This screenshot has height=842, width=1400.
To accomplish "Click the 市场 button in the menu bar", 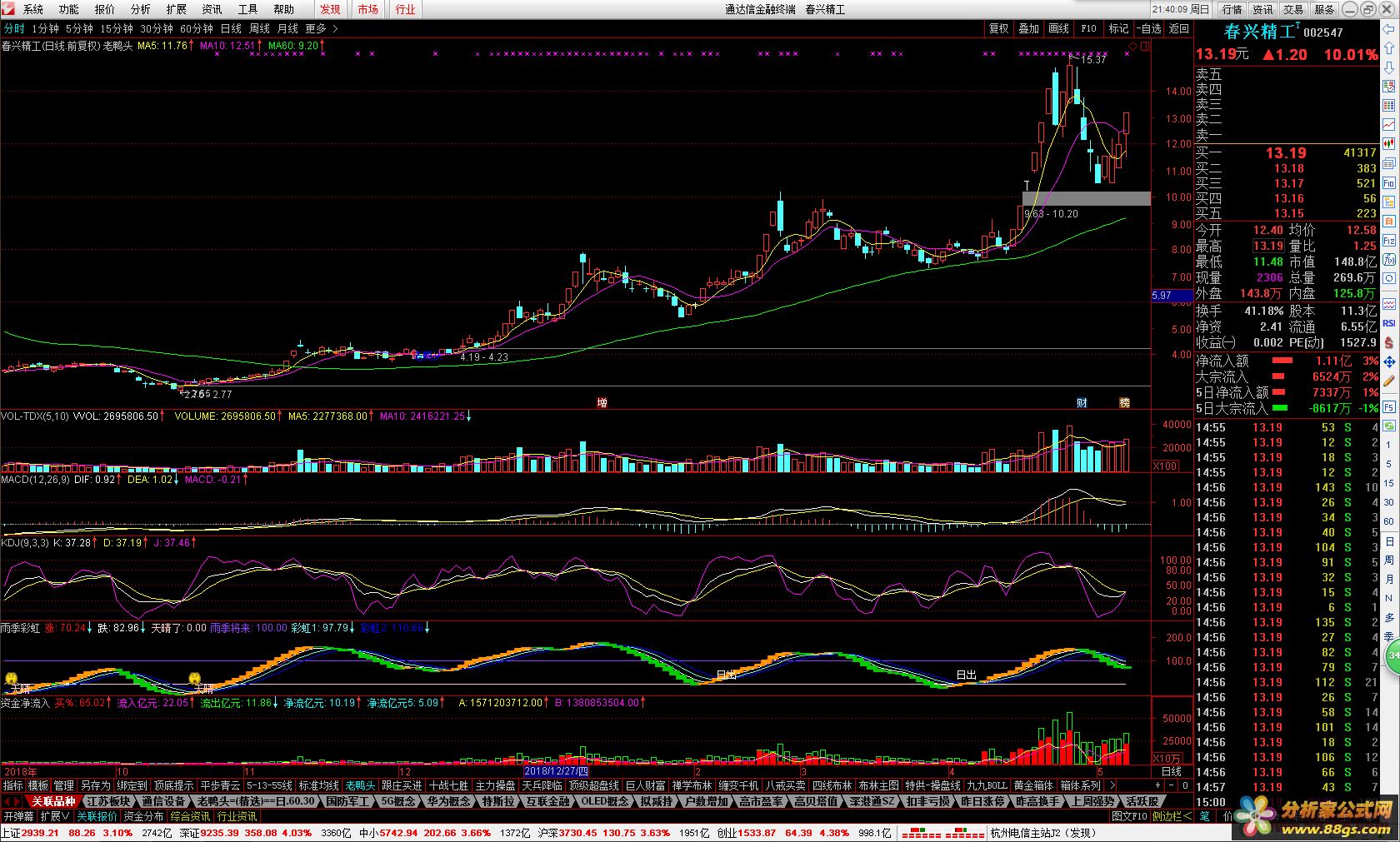I will (367, 9).
